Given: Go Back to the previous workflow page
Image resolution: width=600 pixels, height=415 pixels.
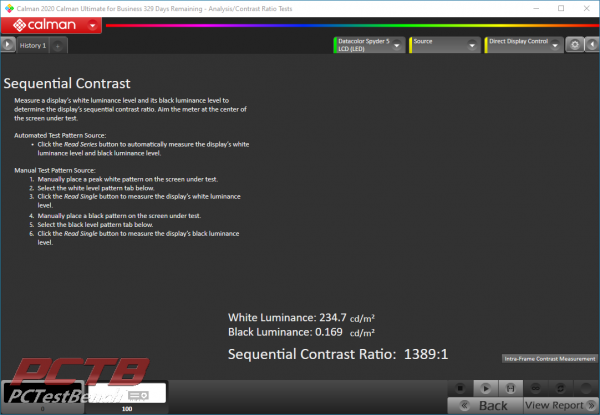Looking at the screenshot, I should pyautogui.click(x=482, y=405).
